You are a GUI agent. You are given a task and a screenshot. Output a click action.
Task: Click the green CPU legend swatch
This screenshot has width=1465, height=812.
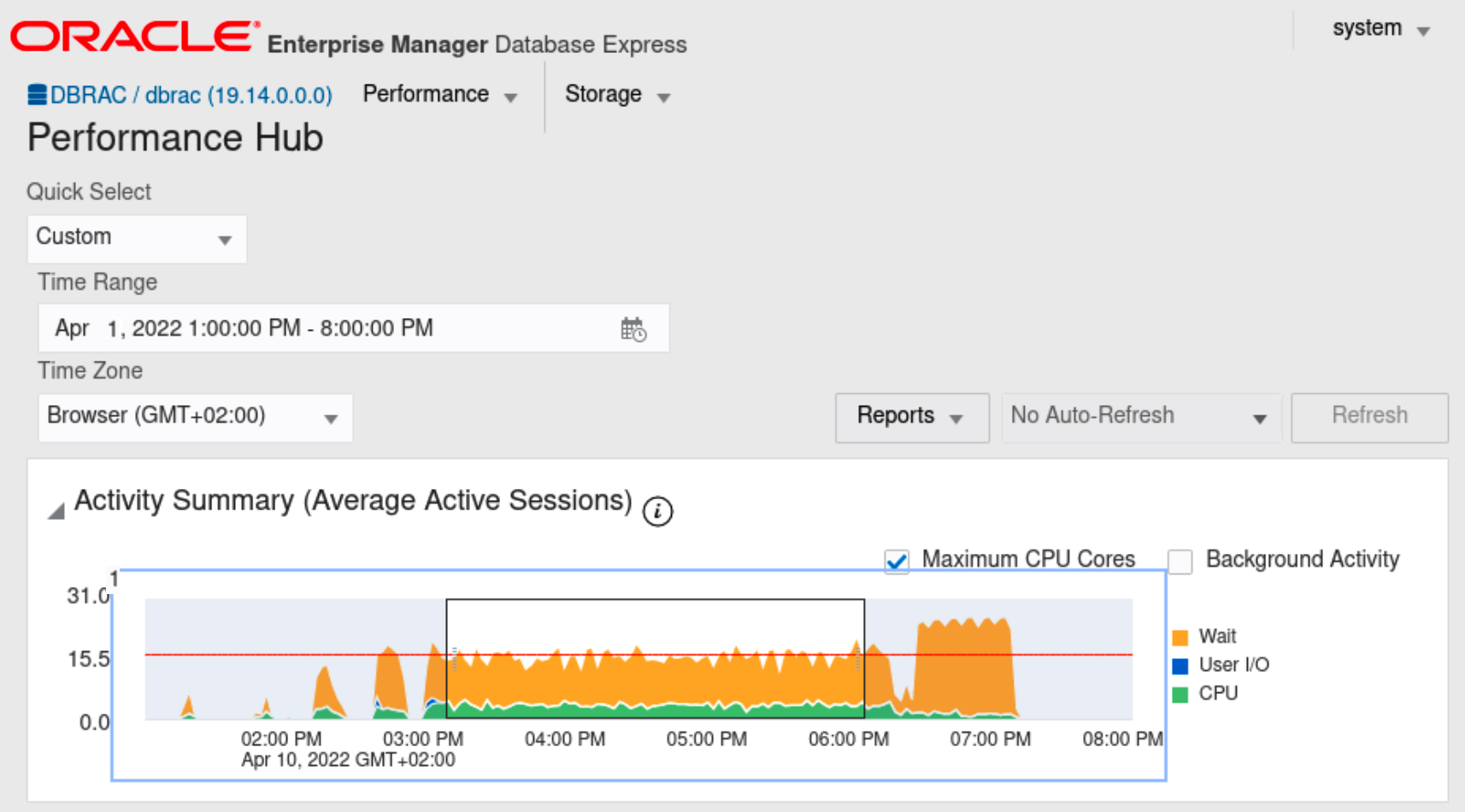point(1180,694)
